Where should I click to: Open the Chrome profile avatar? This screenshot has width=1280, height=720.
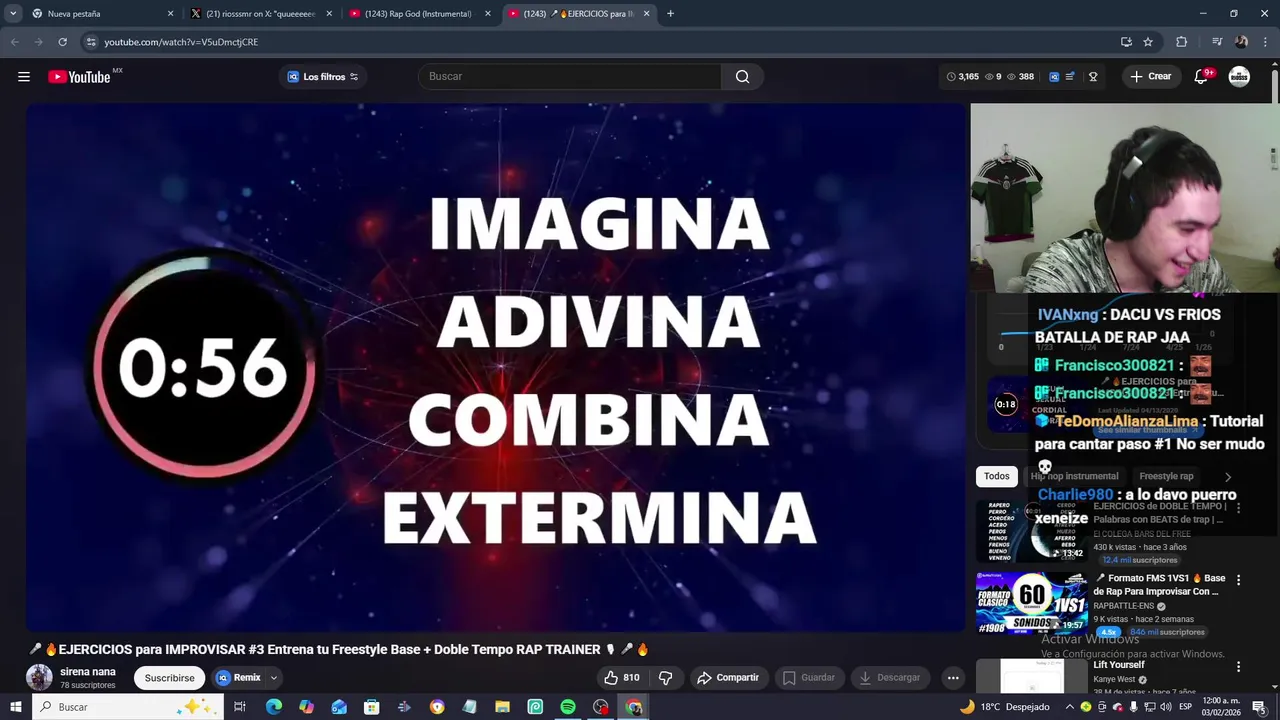1241,42
